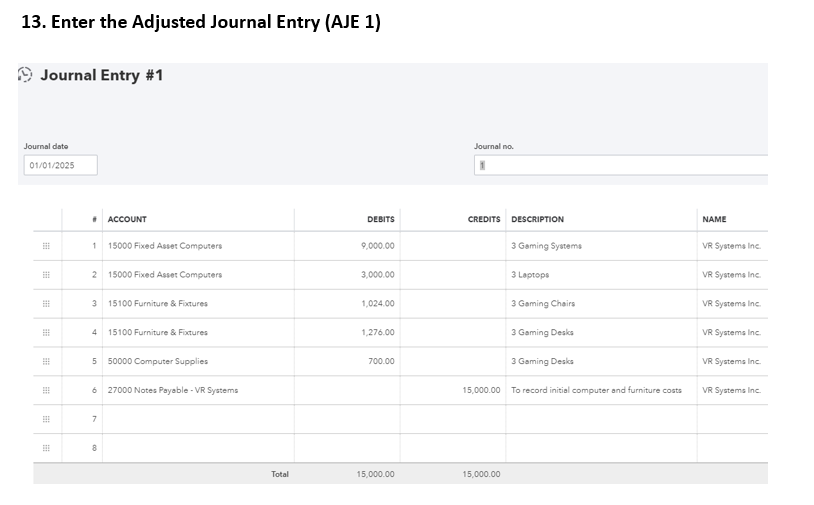The height and width of the screenshot is (505, 814).
Task: Click the description 3 Gaming Chairs
Action: pos(542,304)
